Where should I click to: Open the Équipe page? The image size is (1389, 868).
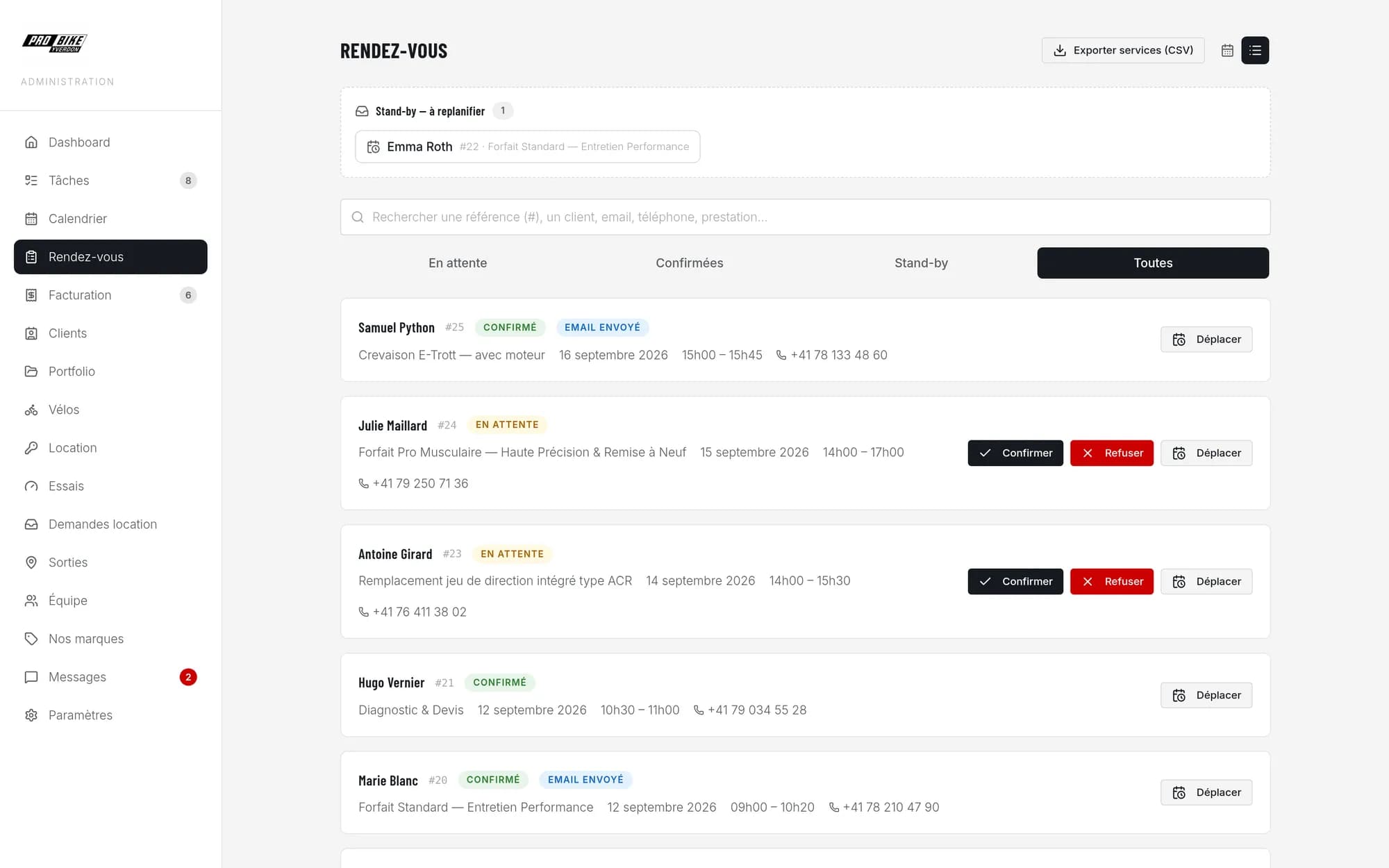point(110,601)
